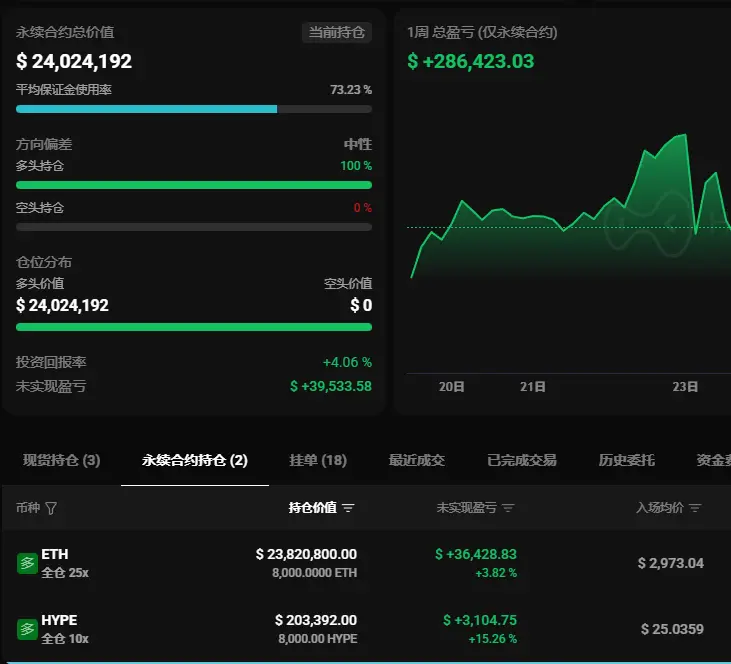Sort by position value column icon
Screen dimensions: 731x664
(348, 508)
